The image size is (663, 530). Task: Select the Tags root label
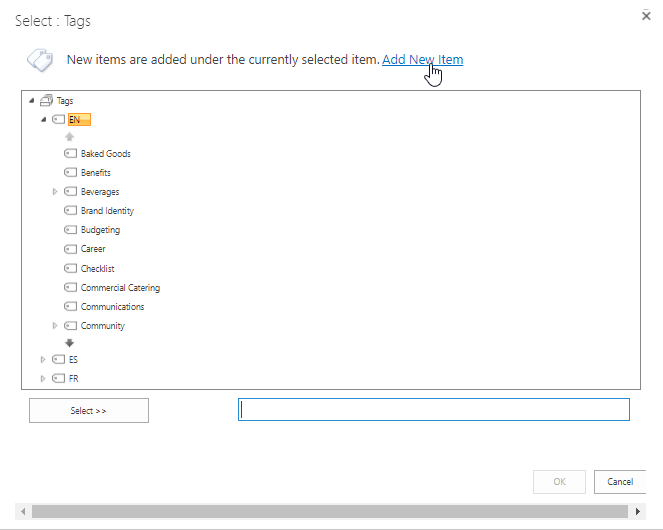[65, 101]
